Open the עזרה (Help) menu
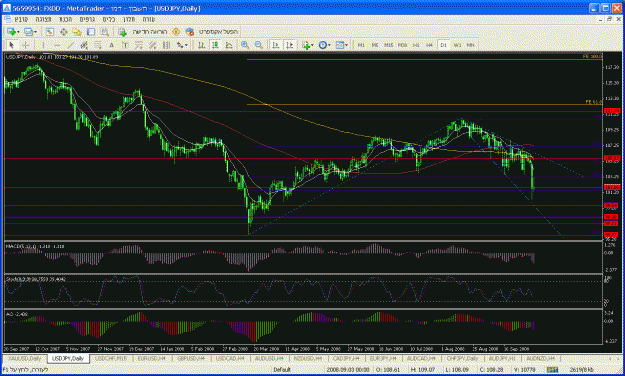The height and width of the screenshot is (376, 625). (x=149, y=20)
